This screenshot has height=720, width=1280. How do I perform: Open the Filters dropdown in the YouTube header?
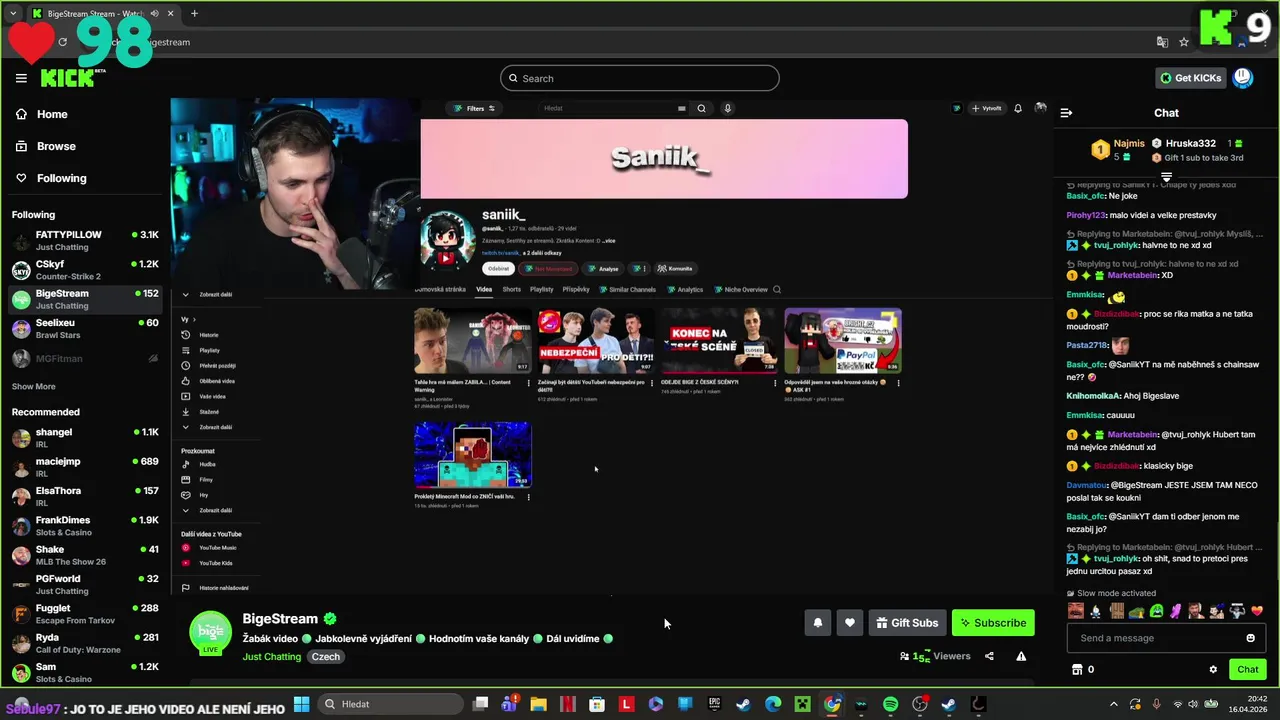475,108
